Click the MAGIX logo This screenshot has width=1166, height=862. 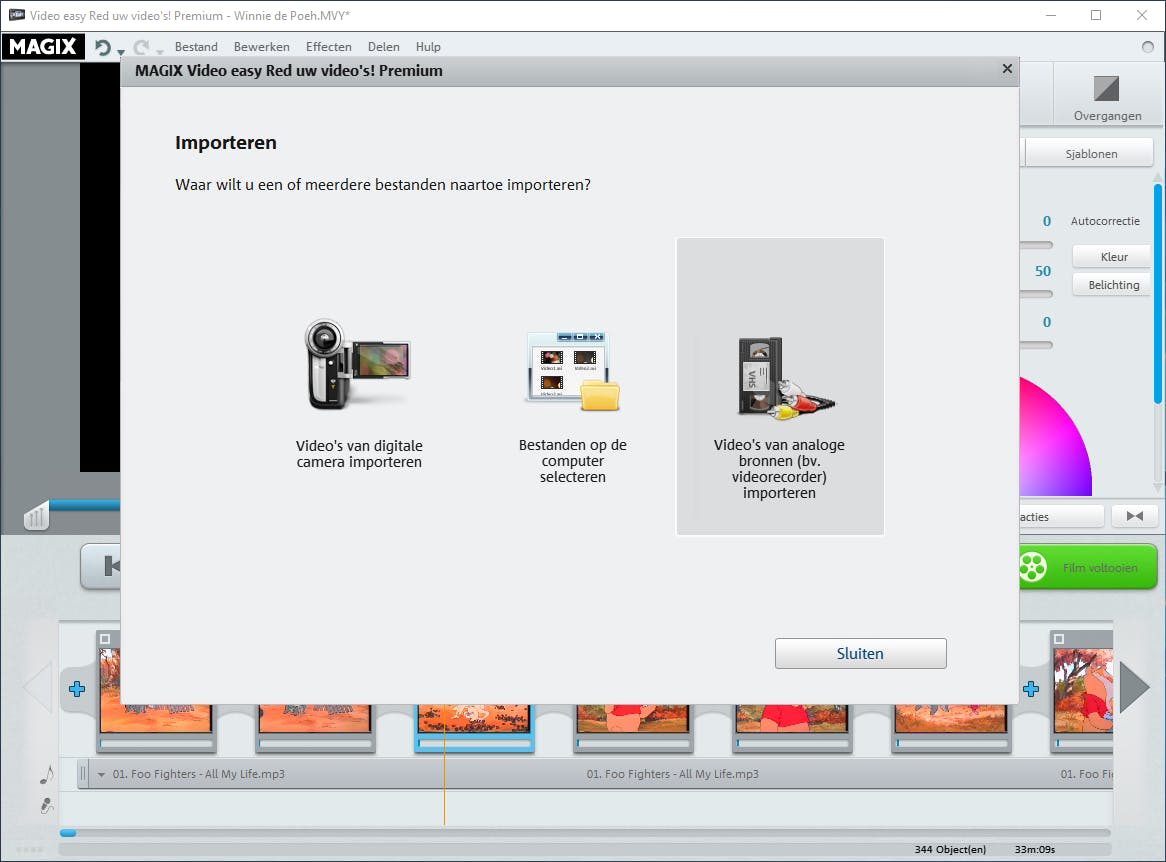pos(43,47)
